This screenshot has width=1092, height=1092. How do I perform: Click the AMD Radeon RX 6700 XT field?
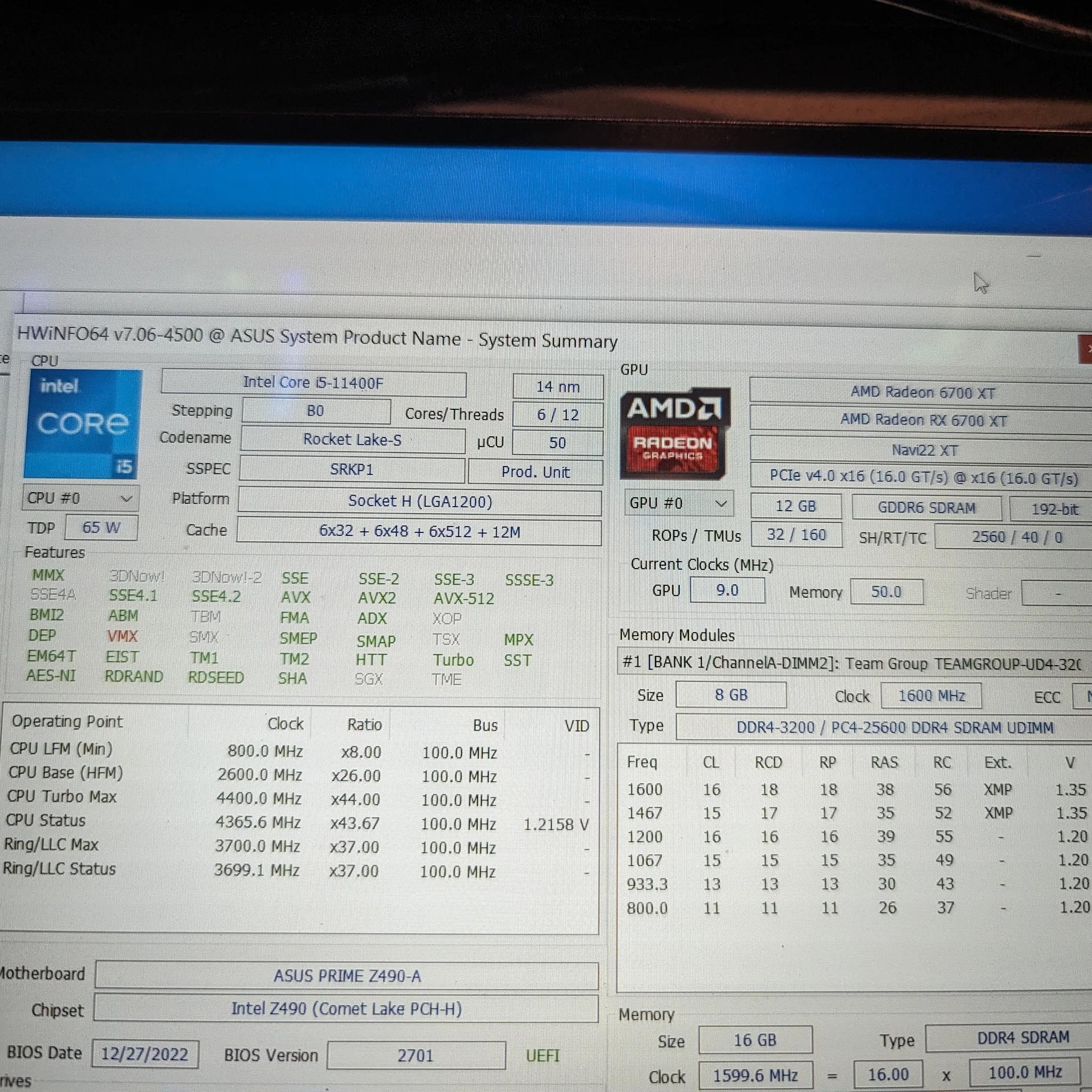coord(921,420)
